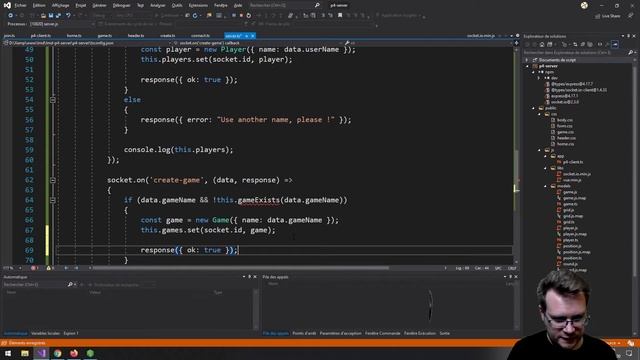Collapse the public folder node
The image size is (640, 360).
533,108
